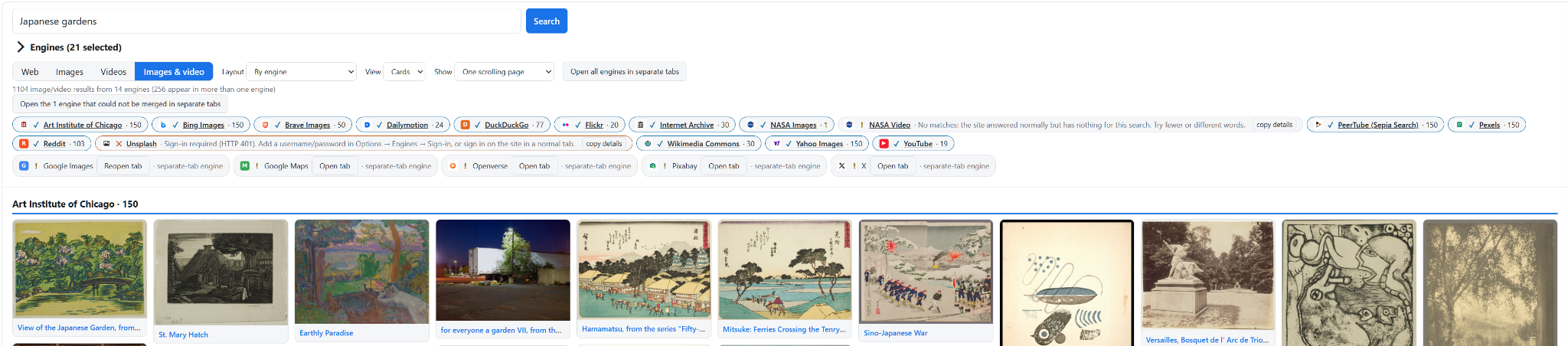Copy details for the NASA Video error
Image resolution: width=1568 pixels, height=346 pixels.
point(1274,125)
